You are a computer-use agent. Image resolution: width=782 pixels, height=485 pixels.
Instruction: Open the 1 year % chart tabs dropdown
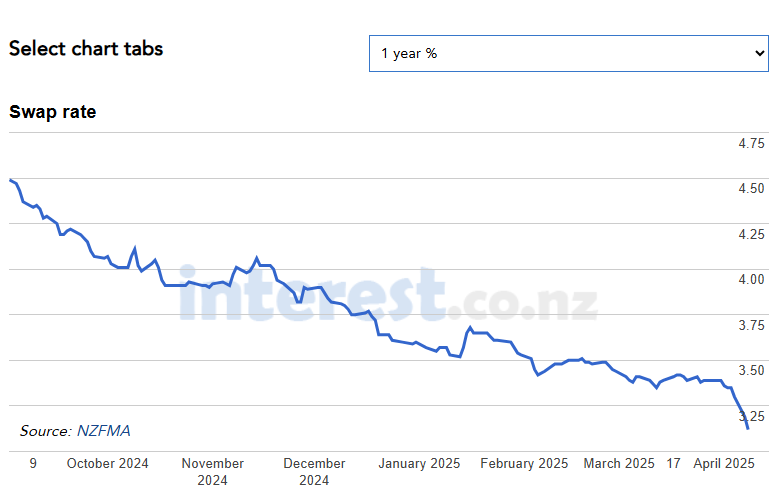pos(569,53)
